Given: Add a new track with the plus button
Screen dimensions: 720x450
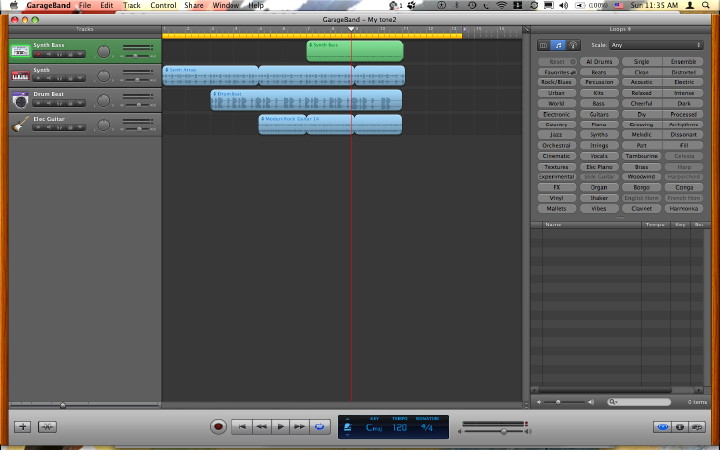Looking at the screenshot, I should coord(22,427).
